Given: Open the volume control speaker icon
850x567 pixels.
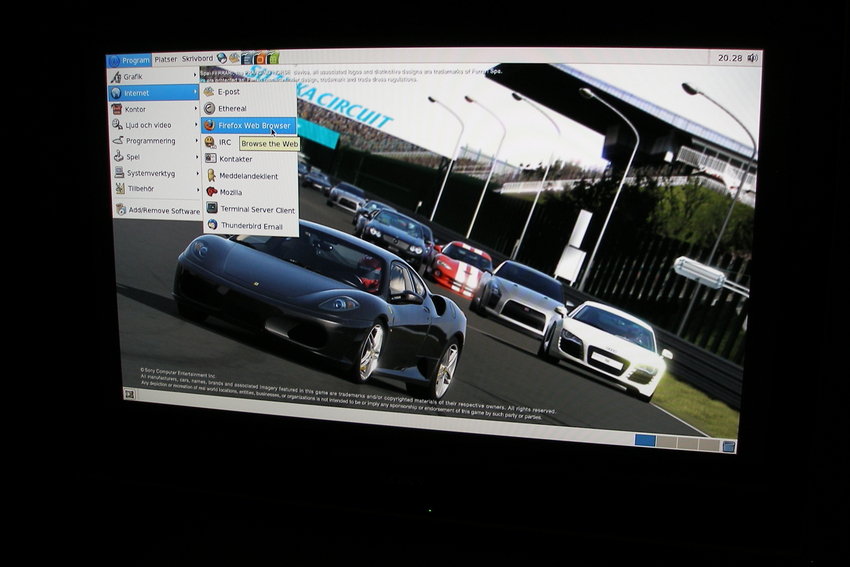Looking at the screenshot, I should point(752,57).
